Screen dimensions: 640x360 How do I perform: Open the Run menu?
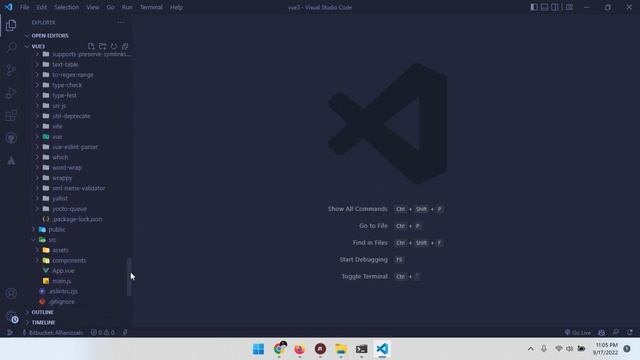(127, 7)
